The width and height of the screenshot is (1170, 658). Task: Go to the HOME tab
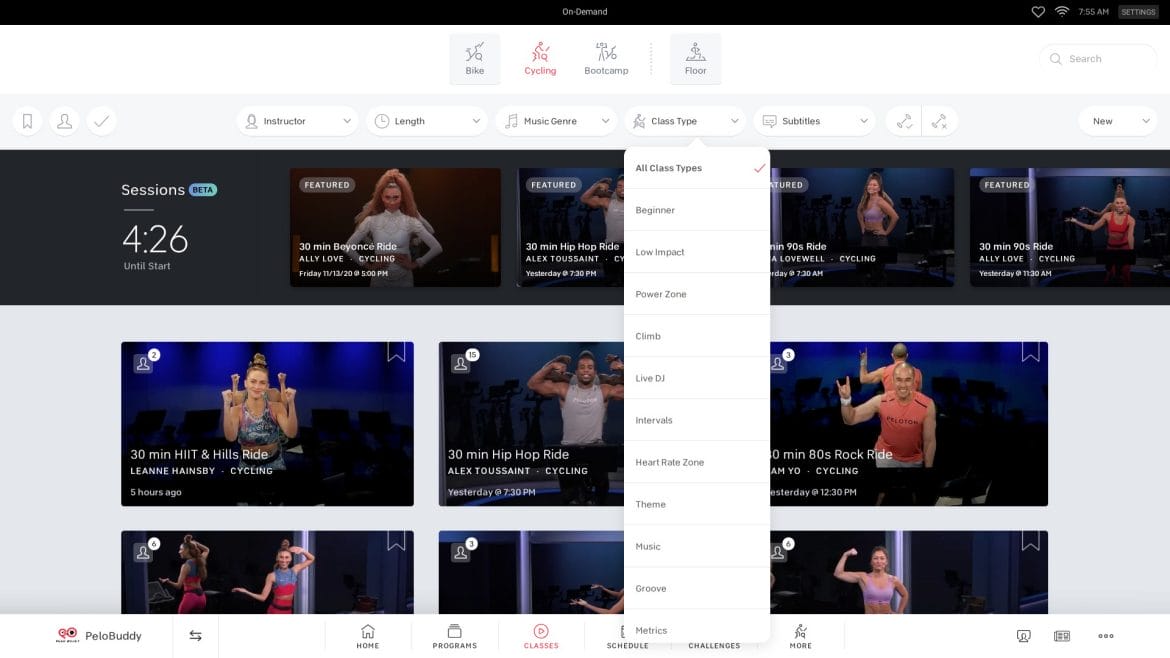point(368,636)
